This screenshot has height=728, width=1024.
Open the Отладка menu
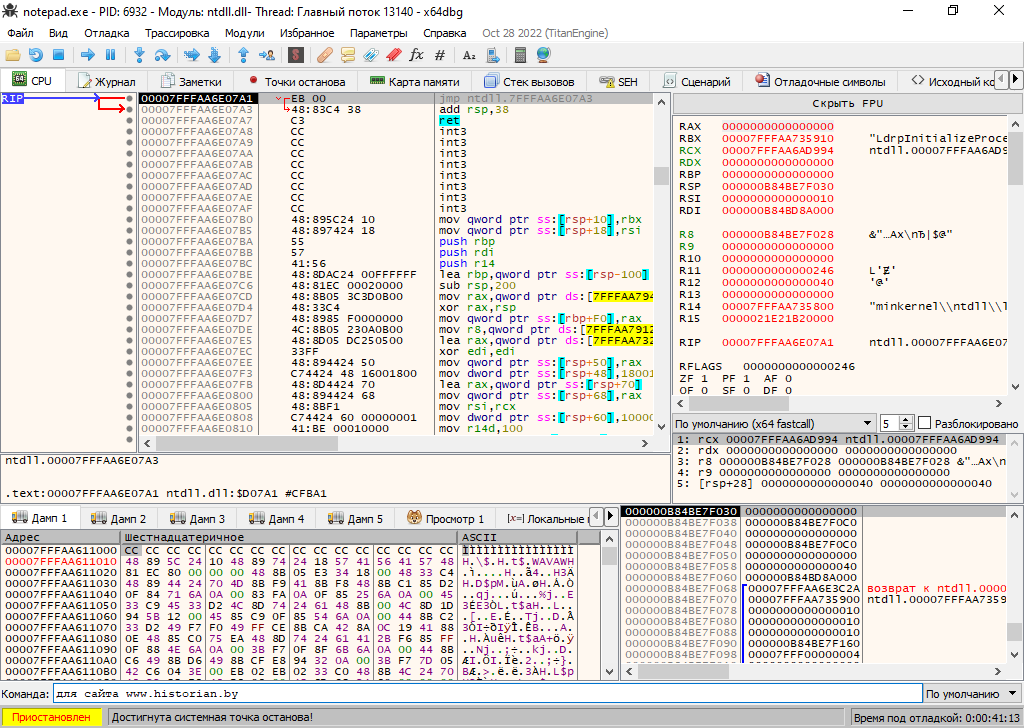[x=106, y=33]
